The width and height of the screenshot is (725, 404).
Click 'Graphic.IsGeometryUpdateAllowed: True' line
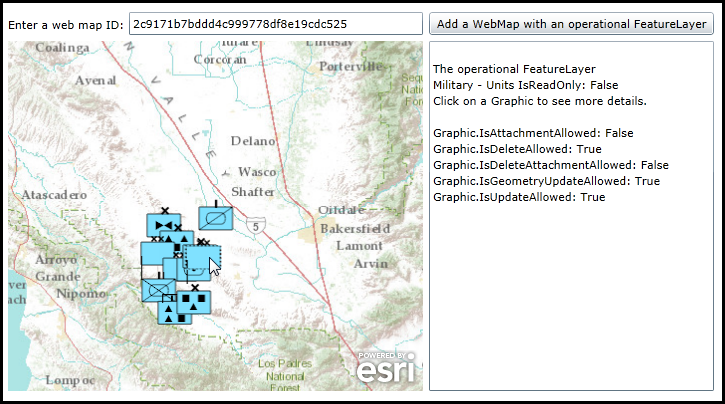547,181
